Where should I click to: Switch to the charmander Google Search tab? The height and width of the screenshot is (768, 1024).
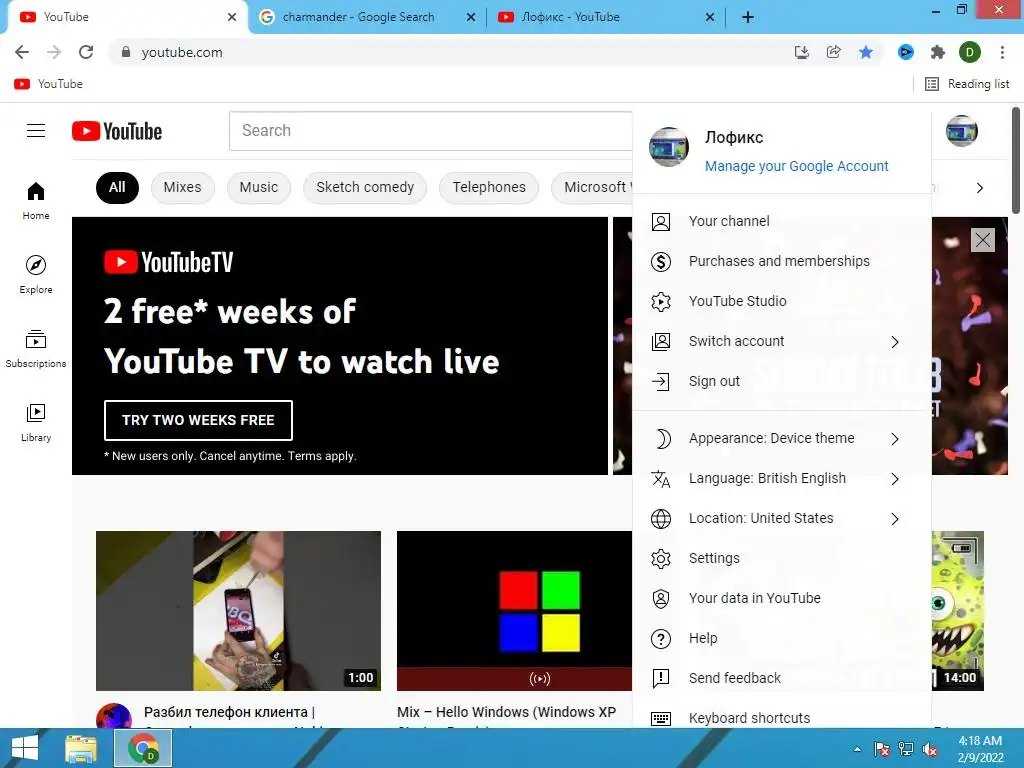tap(367, 17)
